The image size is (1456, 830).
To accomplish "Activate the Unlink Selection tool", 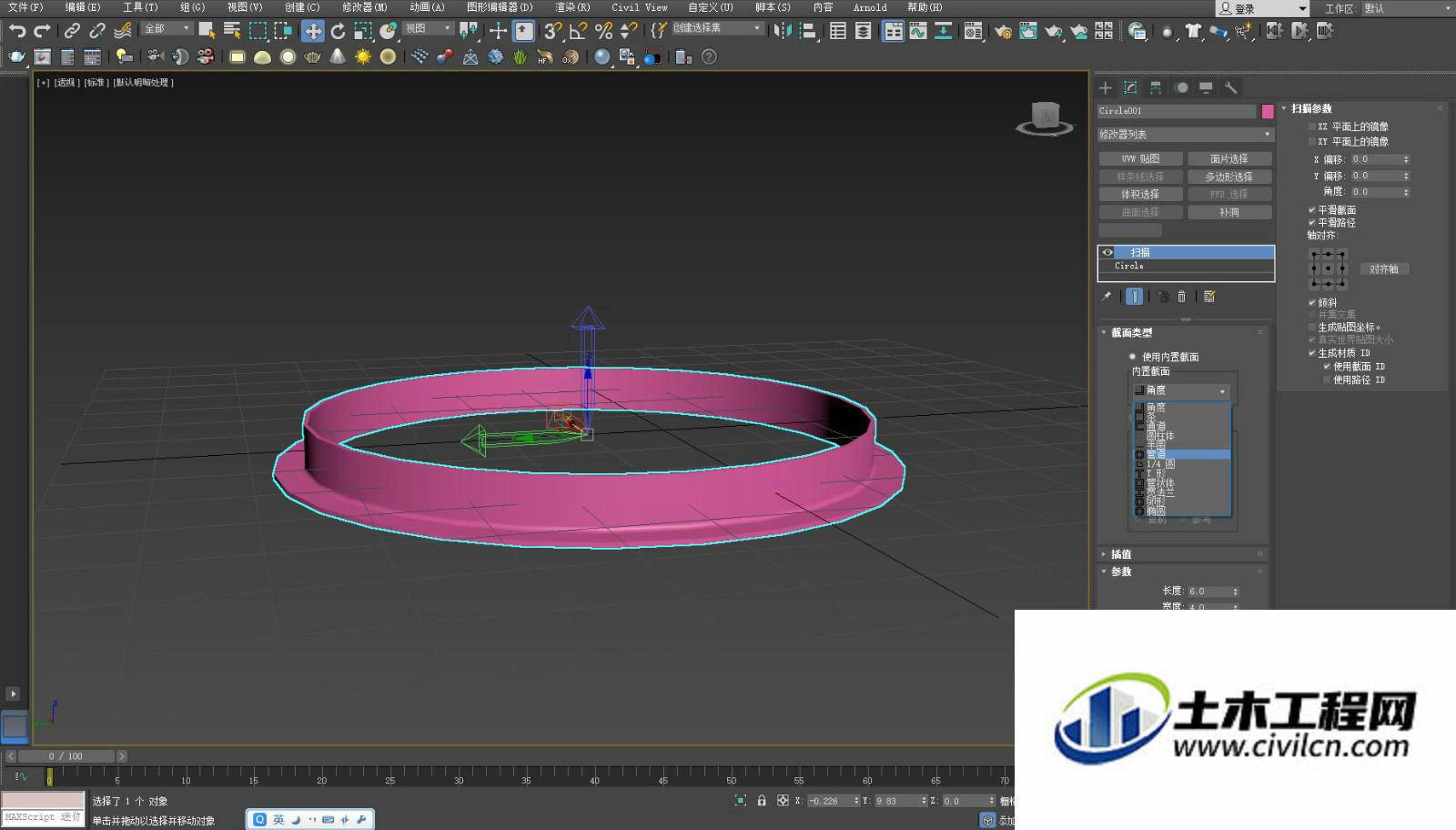I will tap(97, 31).
